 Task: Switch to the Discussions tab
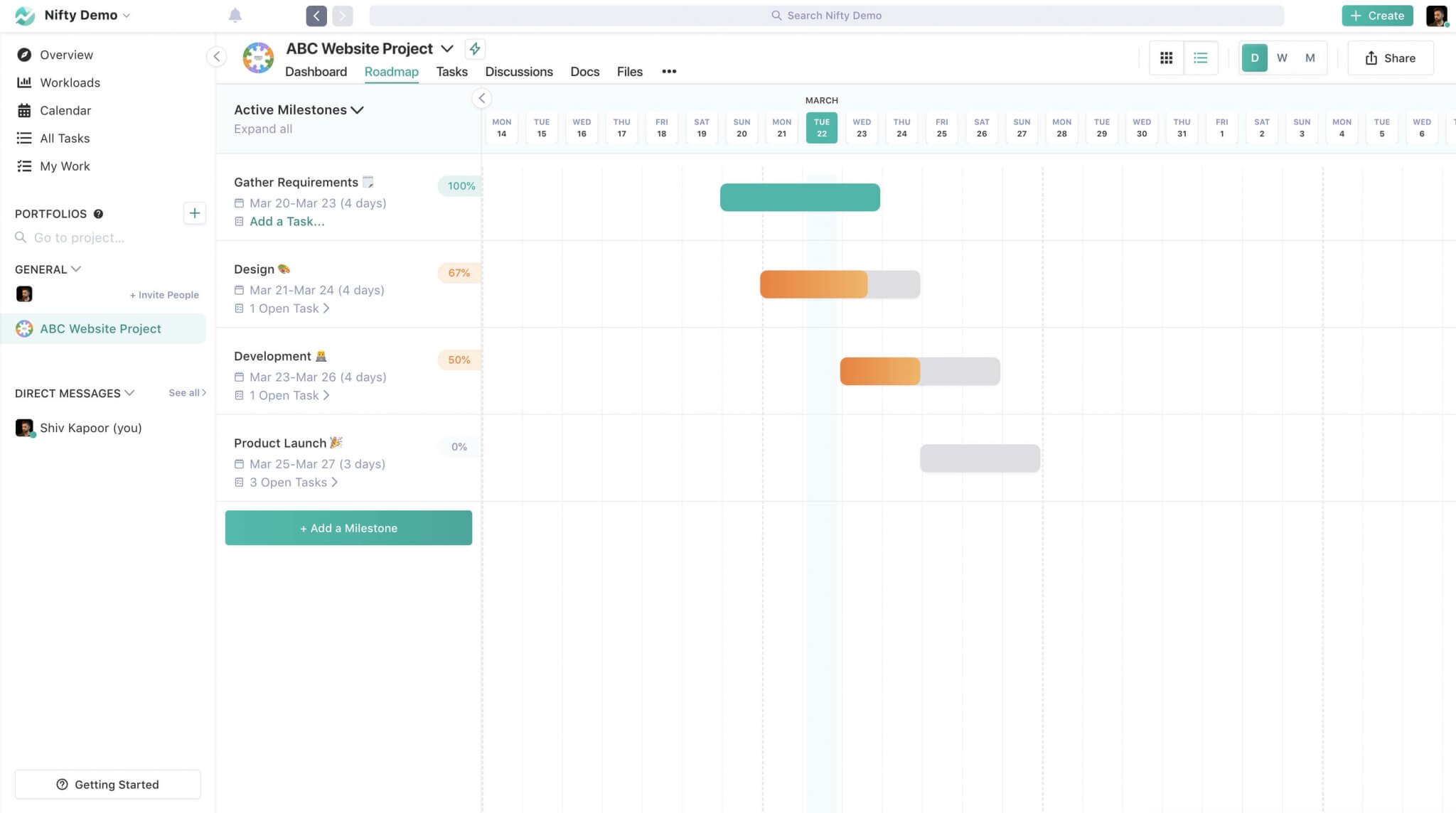tap(518, 71)
